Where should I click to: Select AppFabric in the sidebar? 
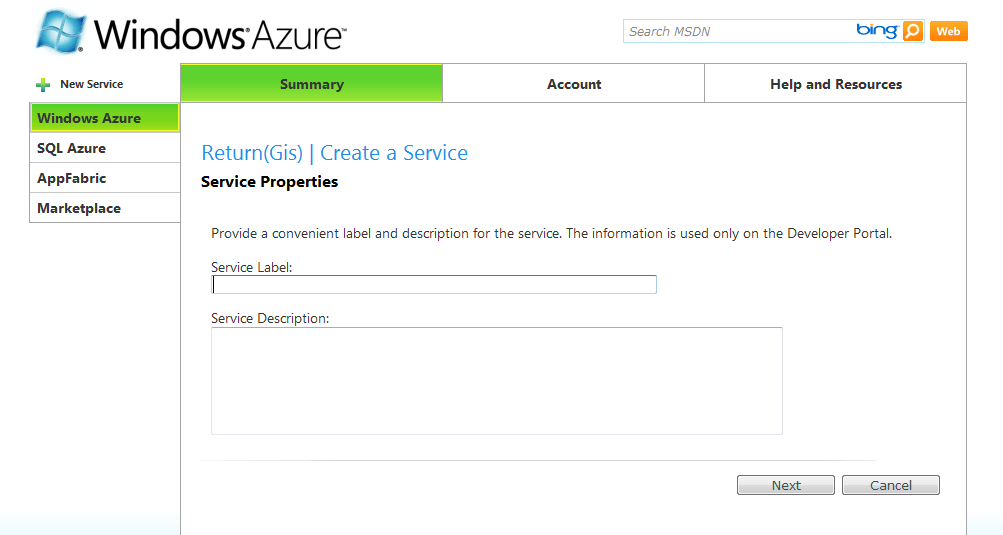tap(104, 178)
